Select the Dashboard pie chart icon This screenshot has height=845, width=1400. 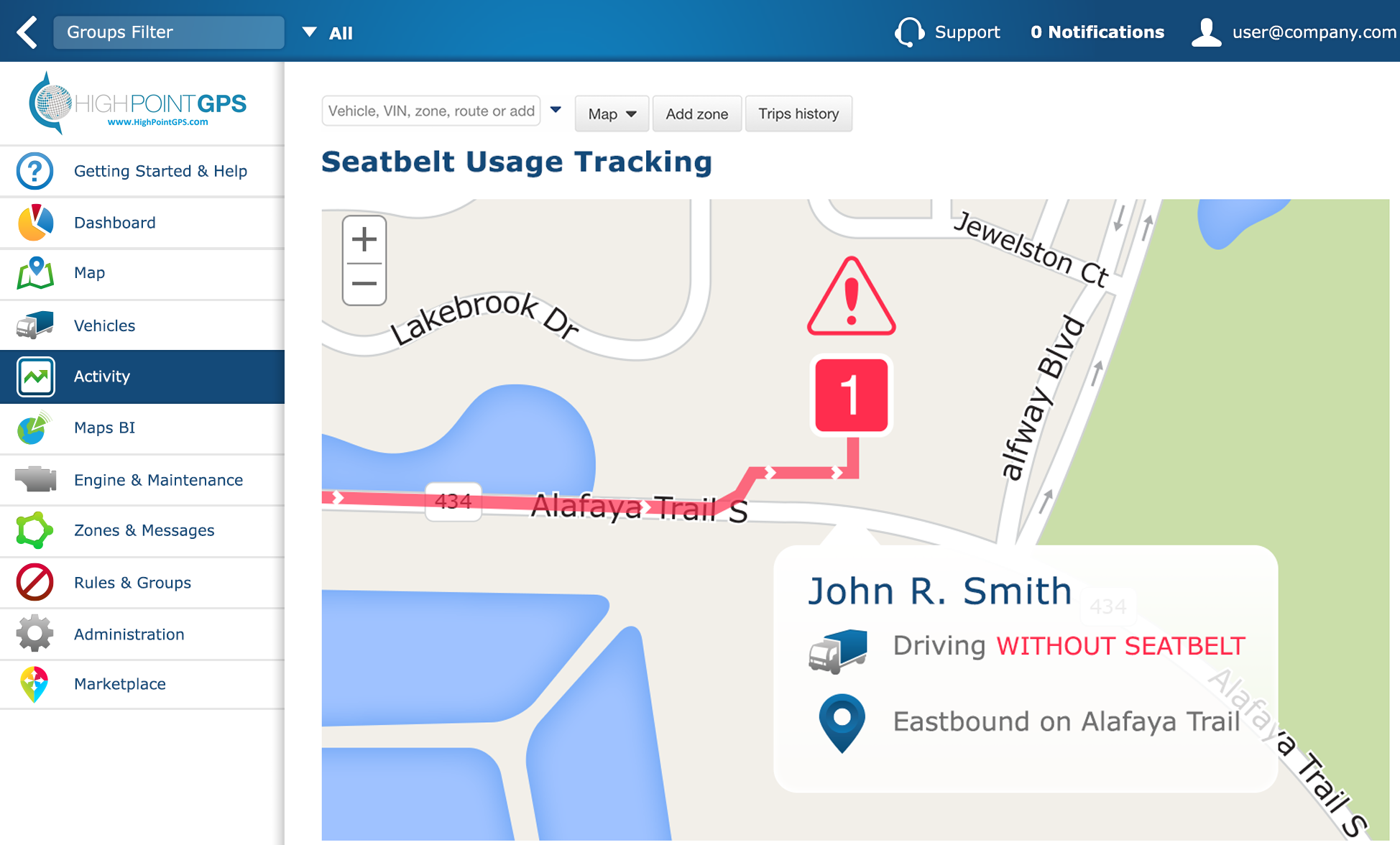35,223
